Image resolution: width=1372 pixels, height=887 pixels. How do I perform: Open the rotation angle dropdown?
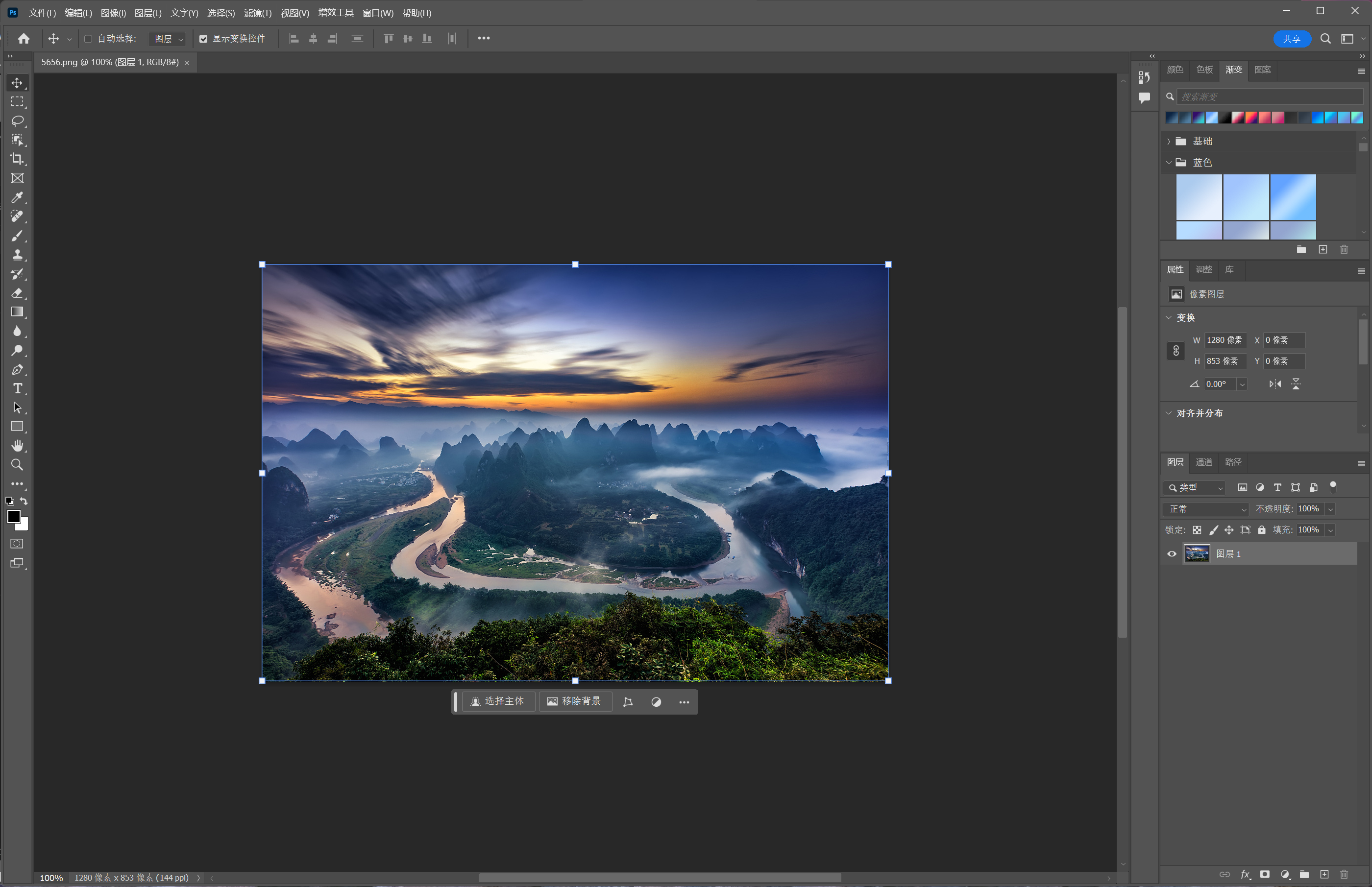(x=1242, y=384)
